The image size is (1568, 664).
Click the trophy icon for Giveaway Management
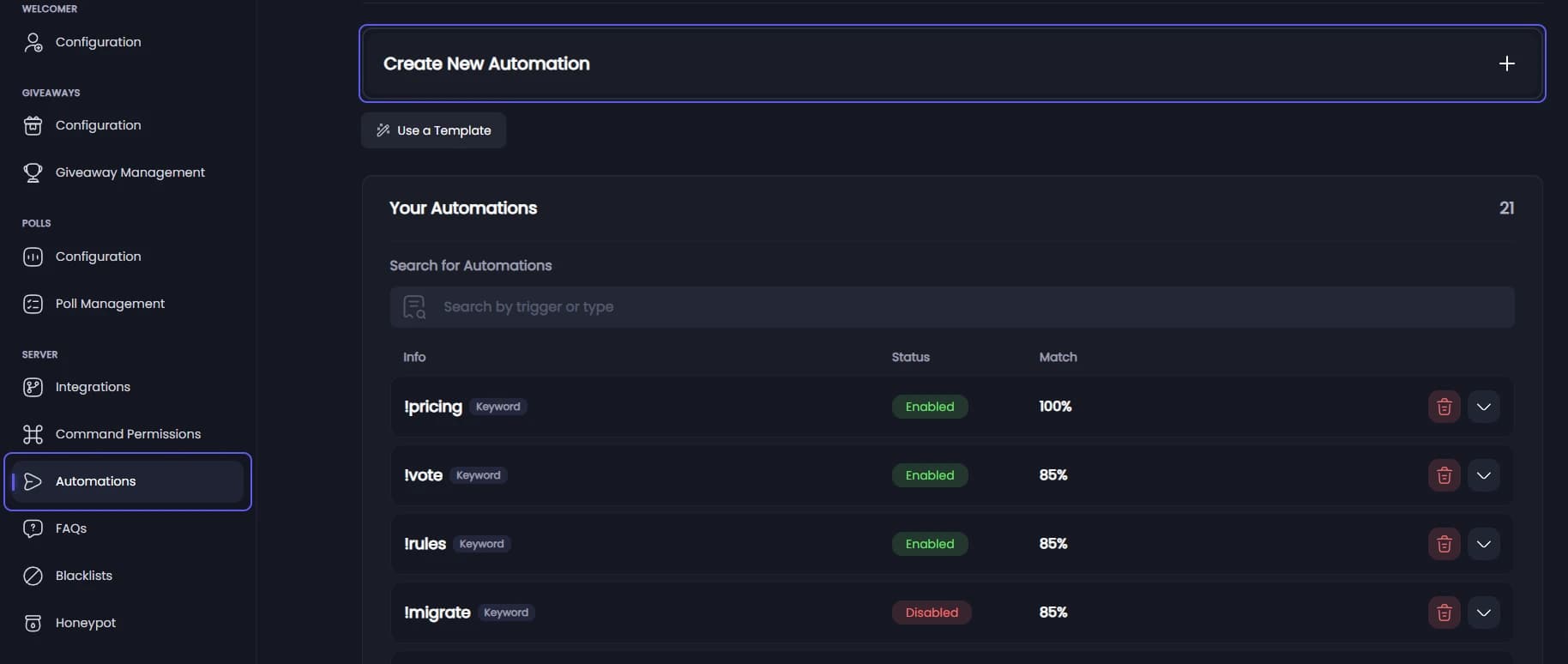33,172
